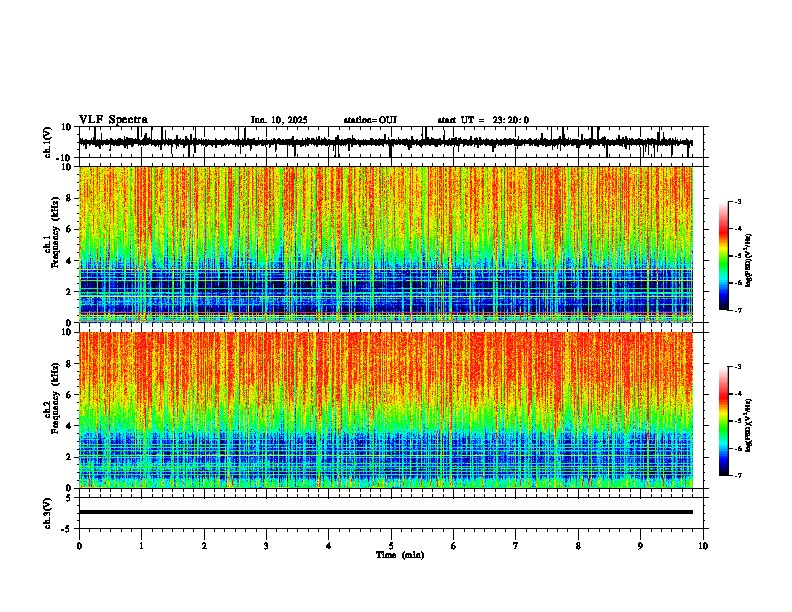The width and height of the screenshot is (792, 612).
Task: Click the "ch.3(V)" axis label
Action: (48, 514)
